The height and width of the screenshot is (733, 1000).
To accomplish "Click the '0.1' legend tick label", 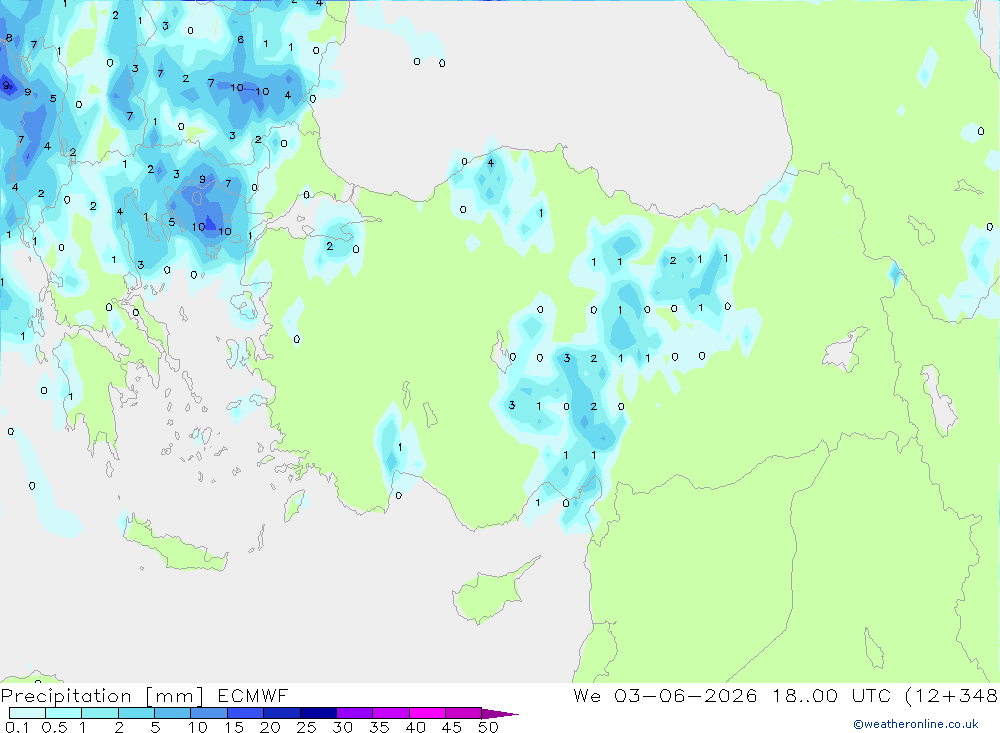I will pyautogui.click(x=17, y=727).
